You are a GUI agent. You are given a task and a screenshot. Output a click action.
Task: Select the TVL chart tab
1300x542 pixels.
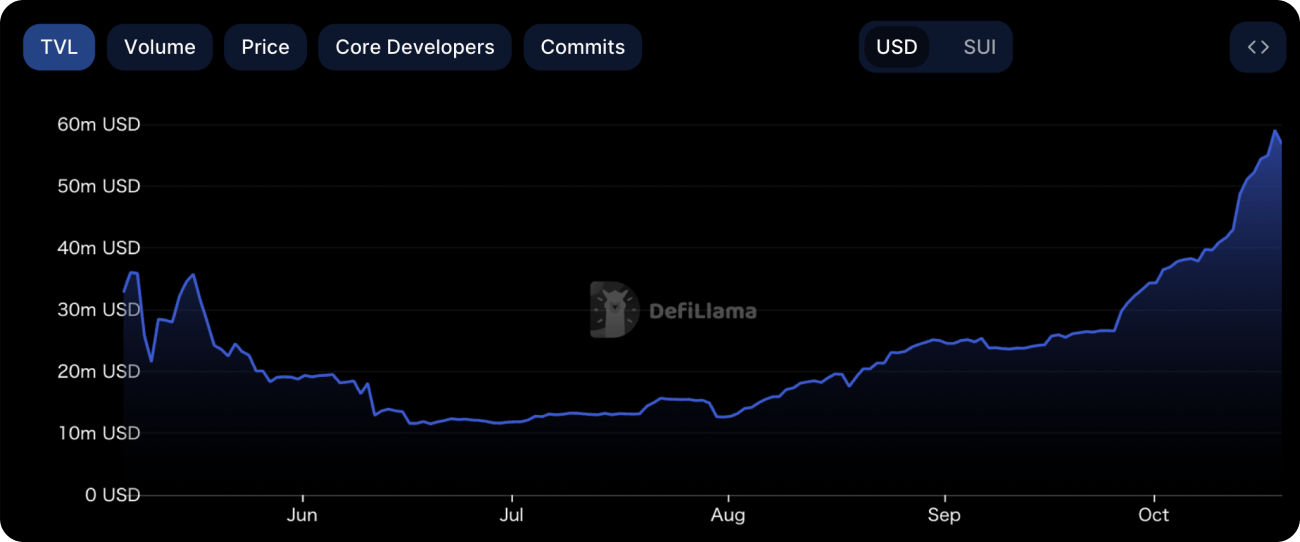pos(59,47)
